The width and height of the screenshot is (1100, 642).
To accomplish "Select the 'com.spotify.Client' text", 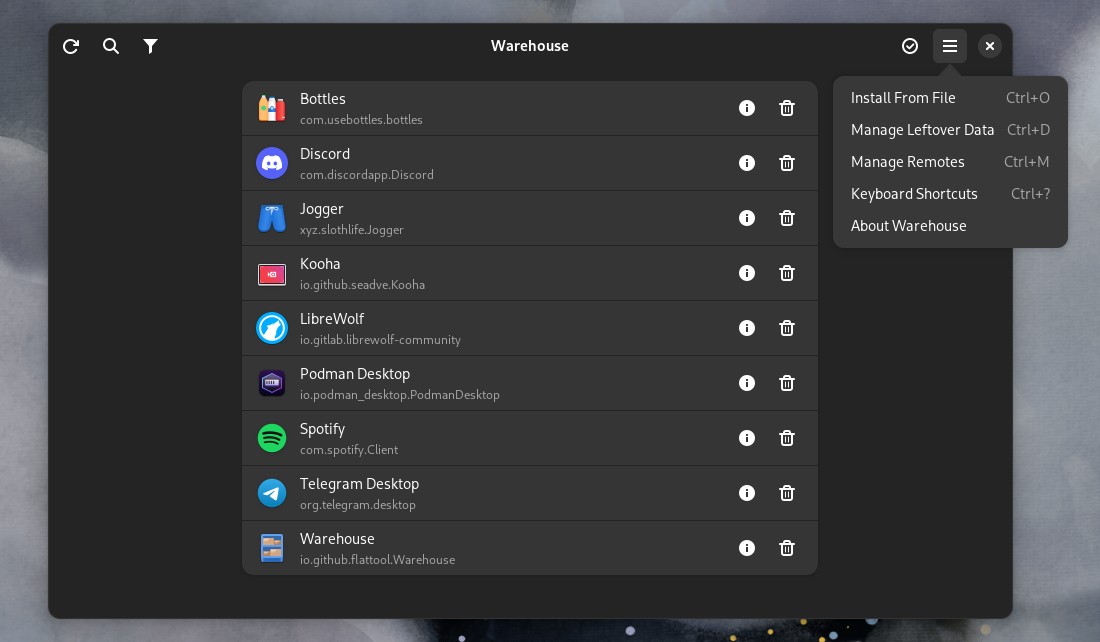I will point(349,450).
